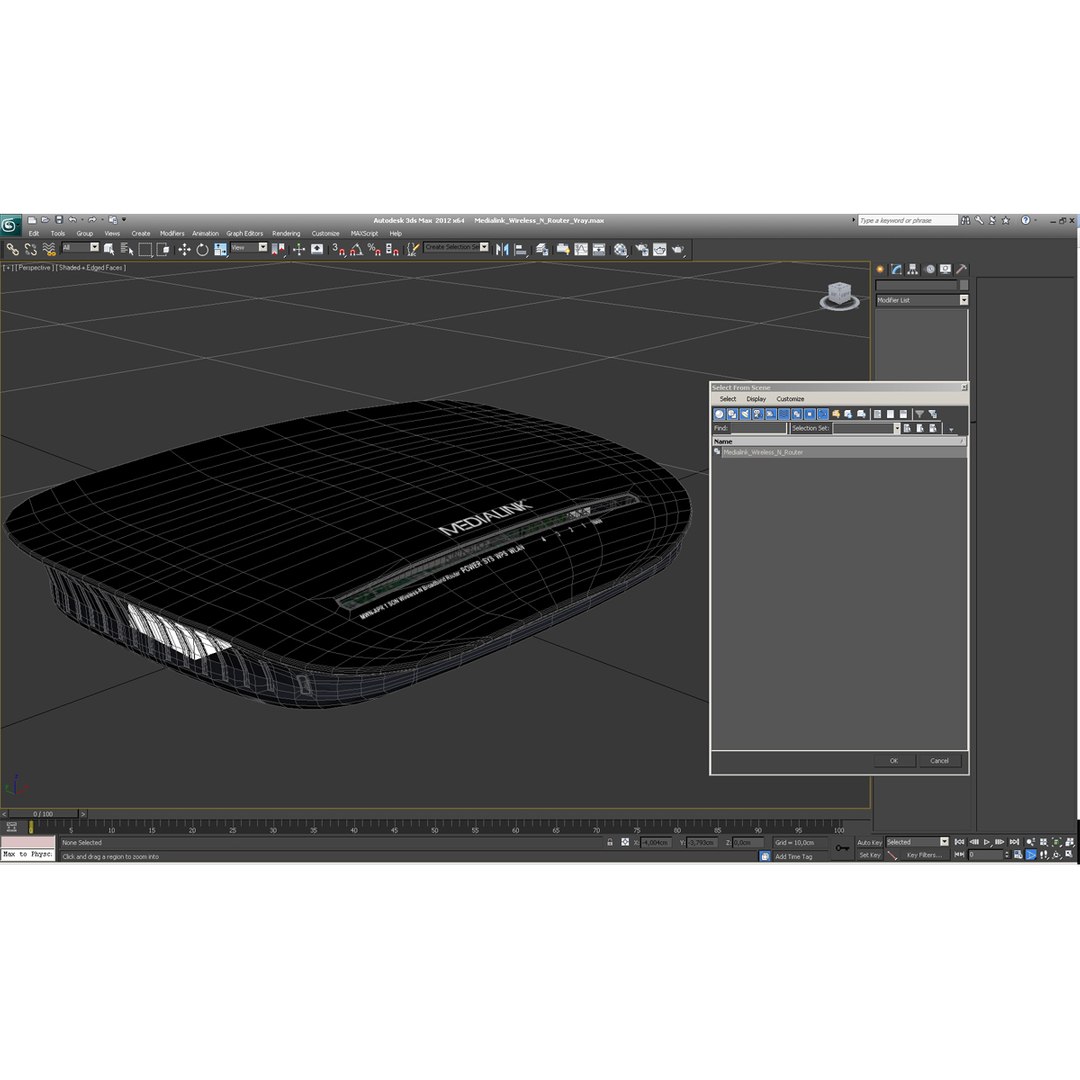The image size is (1080, 1080).
Task: Click Go to End playback button
Action: (x=1014, y=842)
